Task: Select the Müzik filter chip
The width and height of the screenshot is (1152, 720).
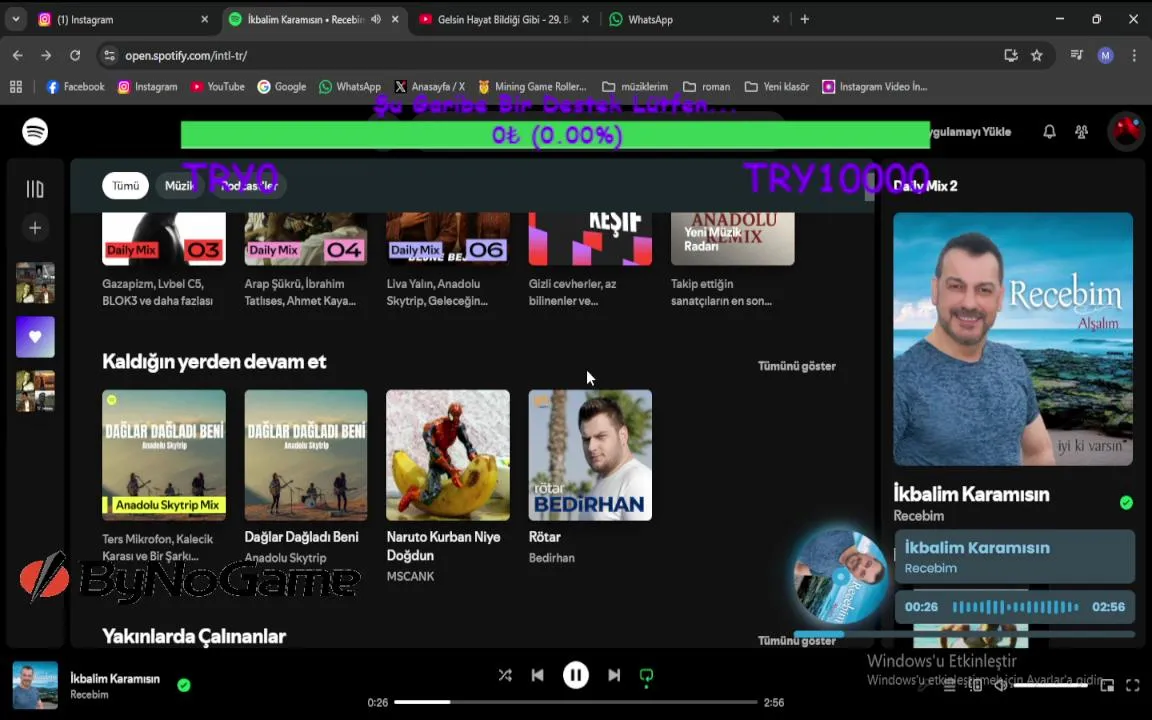Action: click(x=179, y=186)
